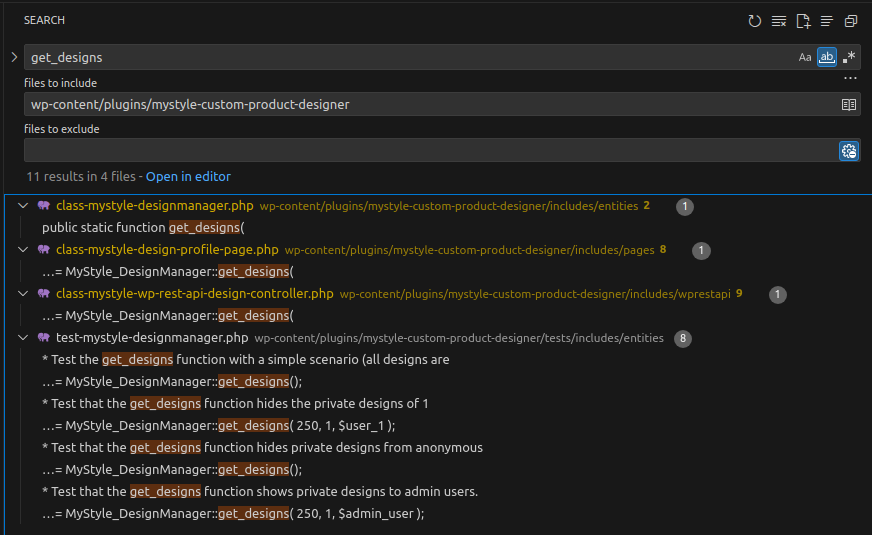Toggle search details ellipsis button
The image size is (872, 535).
850,78
